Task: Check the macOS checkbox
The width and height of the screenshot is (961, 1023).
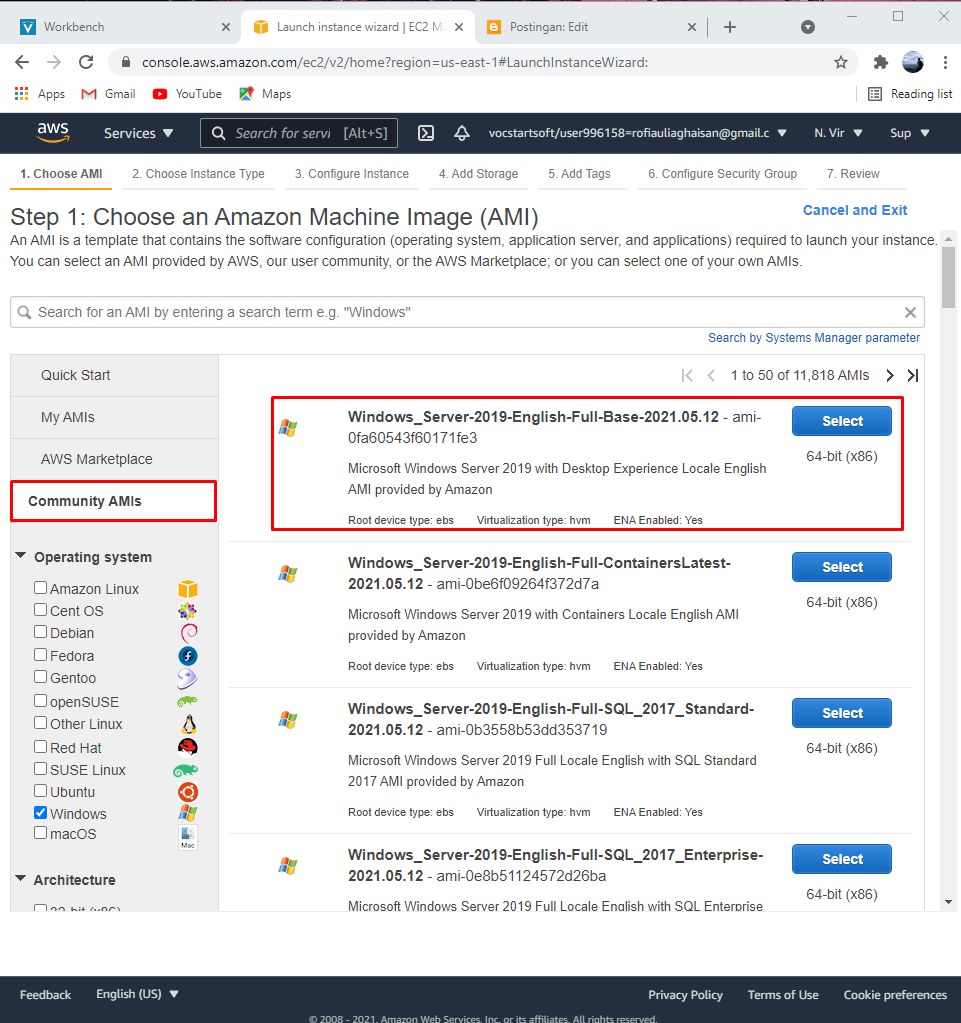Action: pos(40,833)
